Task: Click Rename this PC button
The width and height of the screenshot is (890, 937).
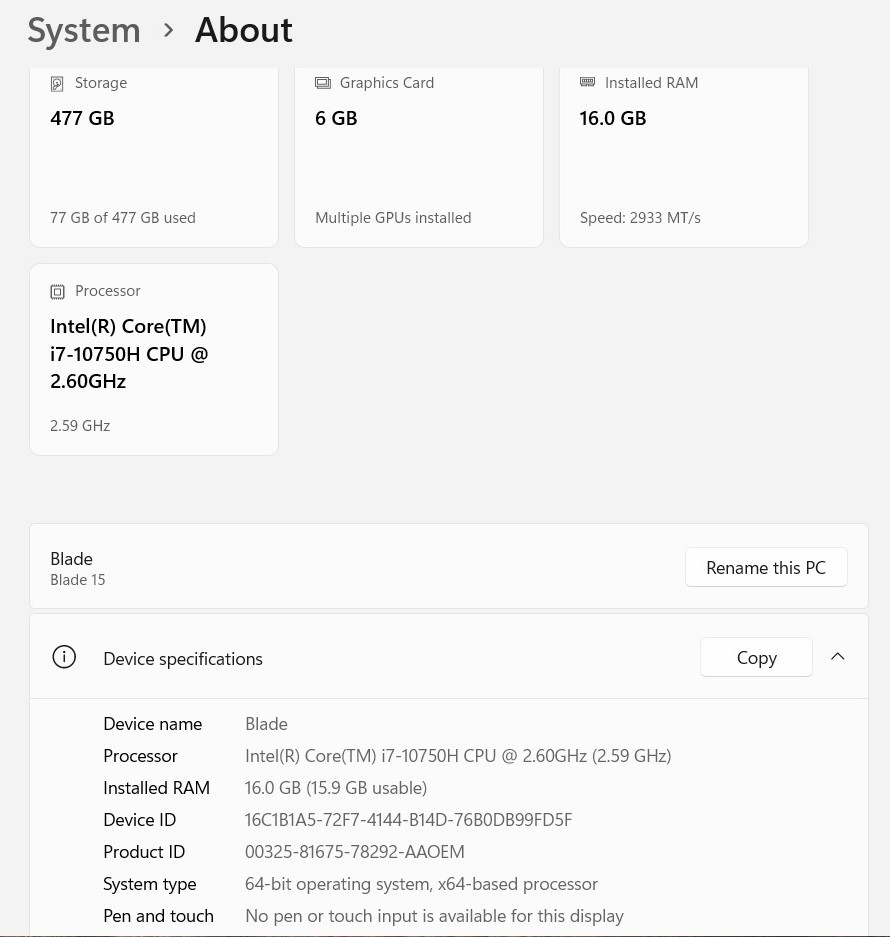Action: pos(766,567)
